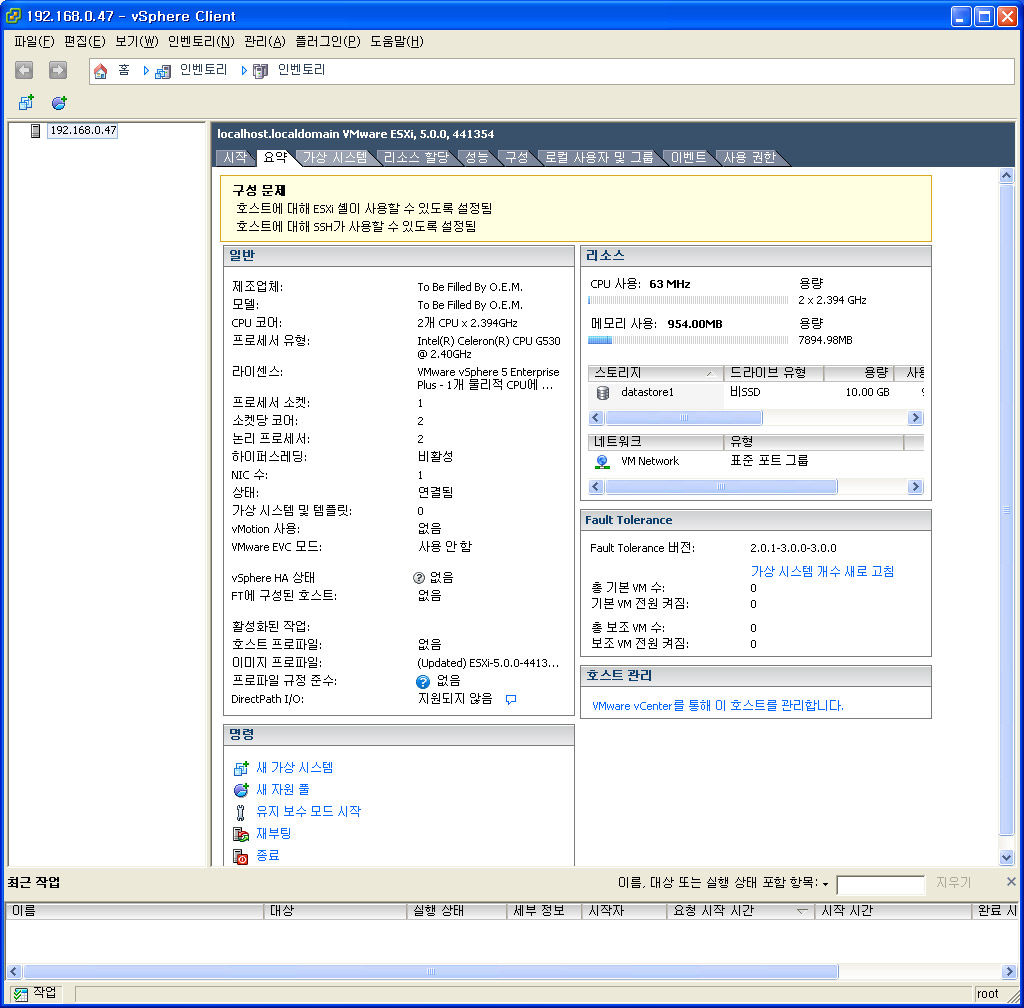Click 종료 link

click(268, 855)
